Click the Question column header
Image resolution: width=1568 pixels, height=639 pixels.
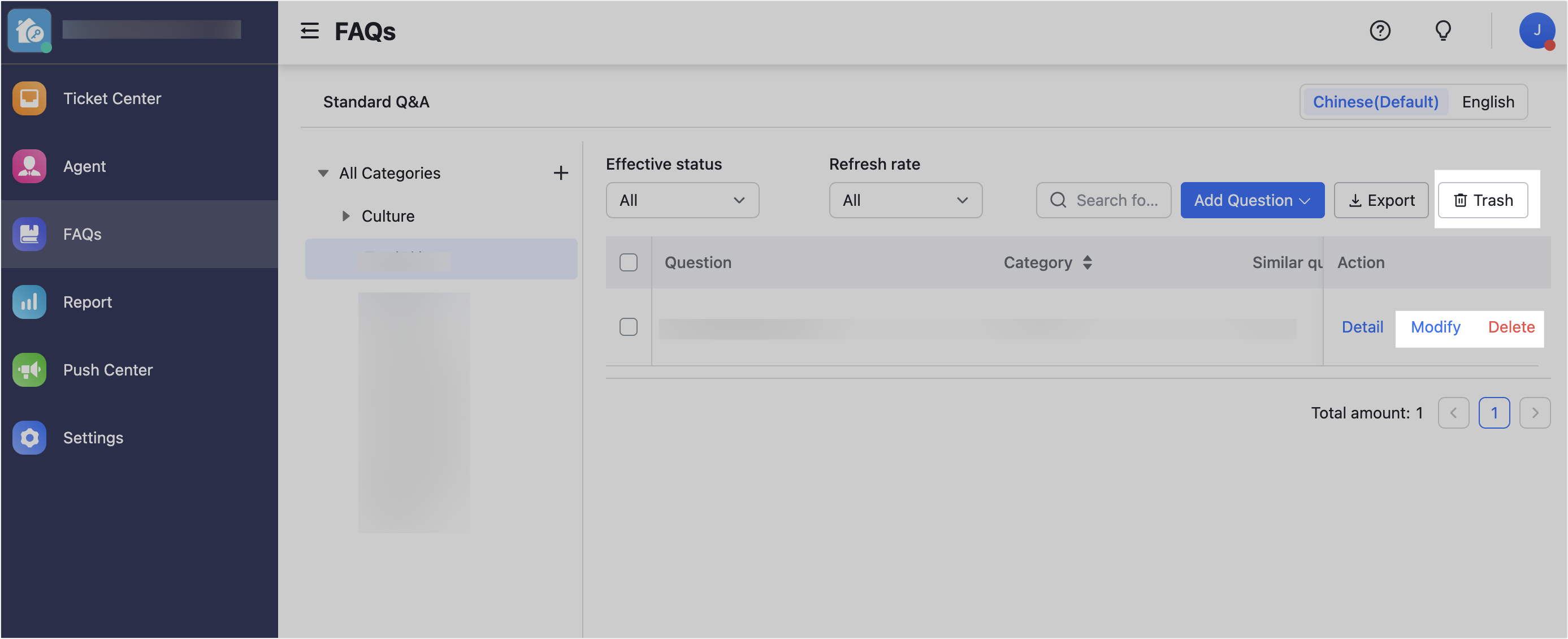pos(698,262)
